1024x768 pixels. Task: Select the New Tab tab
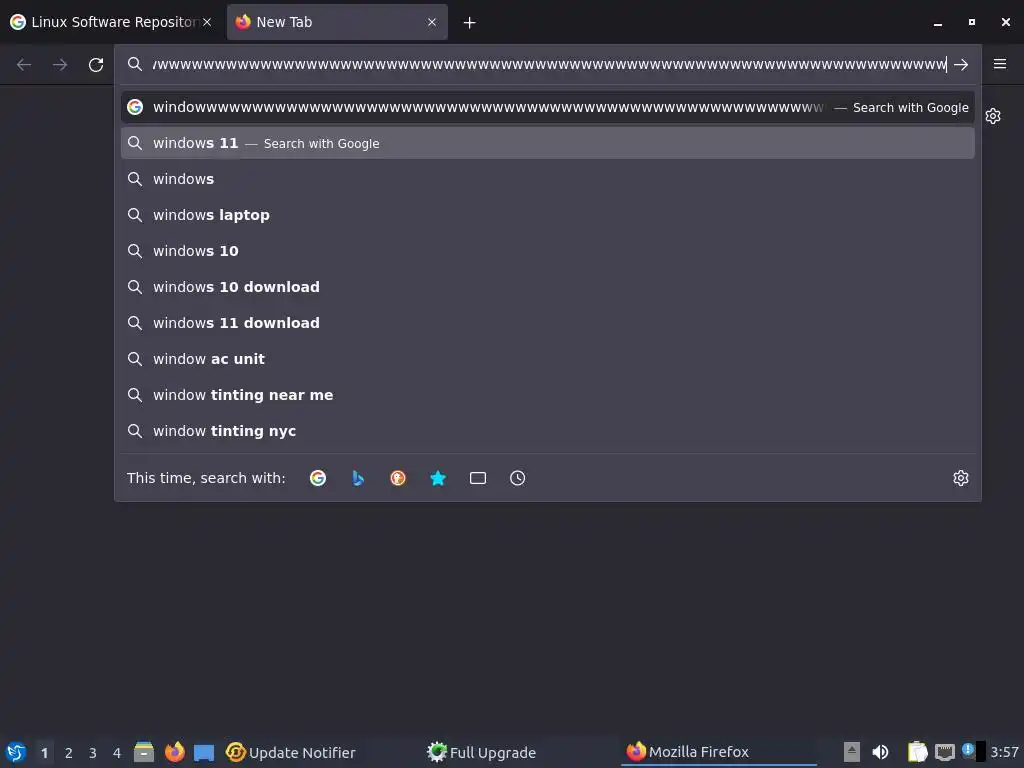[337, 22]
